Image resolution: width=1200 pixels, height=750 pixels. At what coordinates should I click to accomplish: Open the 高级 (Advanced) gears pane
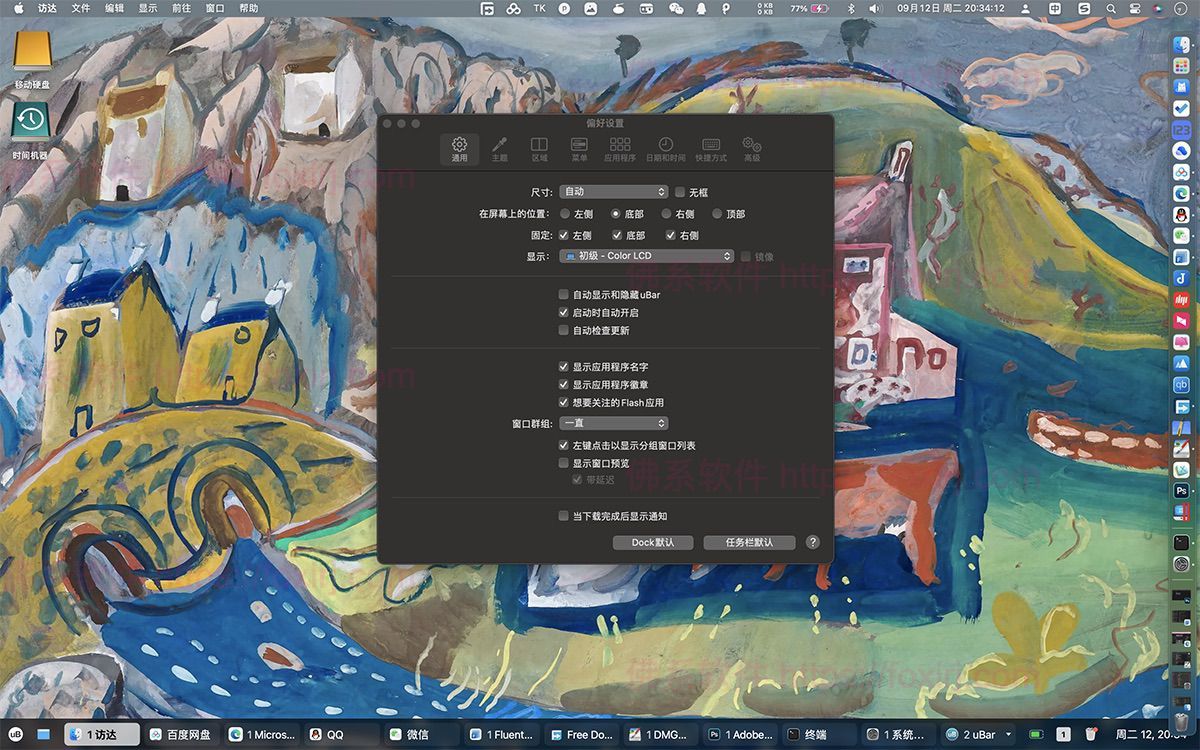pyautogui.click(x=752, y=149)
